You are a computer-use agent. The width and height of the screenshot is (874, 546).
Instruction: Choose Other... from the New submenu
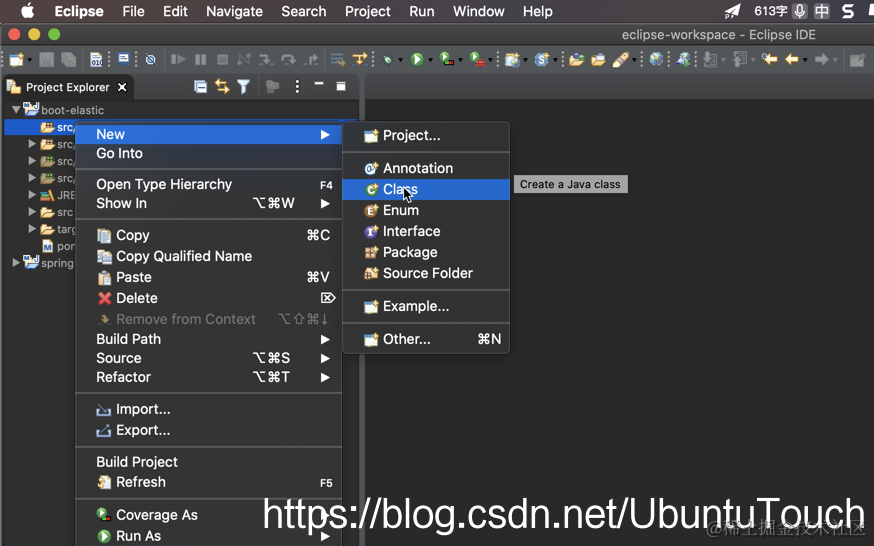426,339
